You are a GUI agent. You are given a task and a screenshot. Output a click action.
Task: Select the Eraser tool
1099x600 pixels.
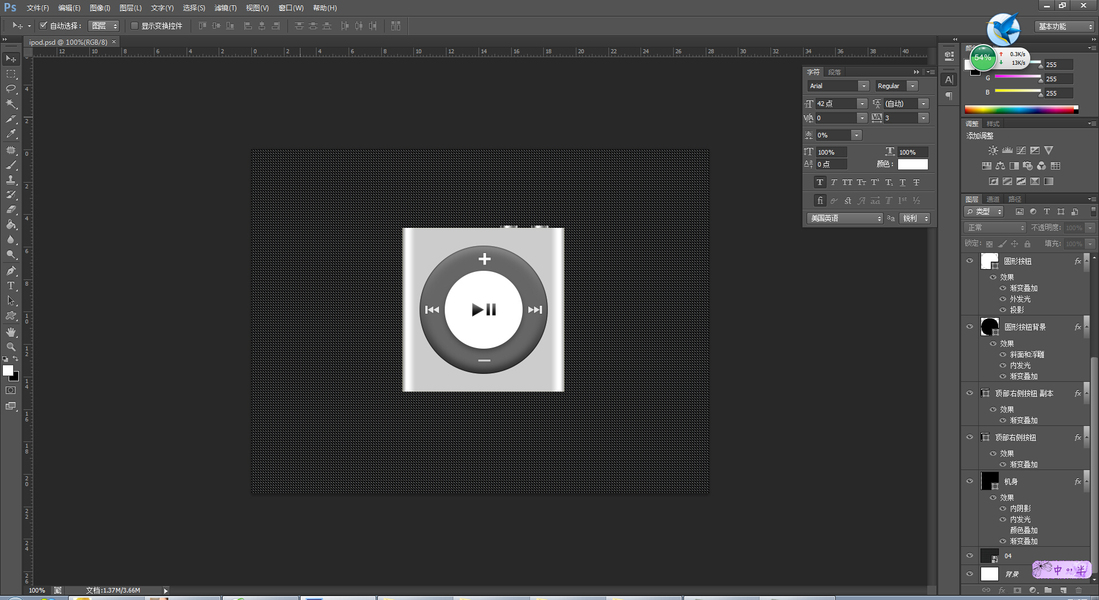(x=11, y=210)
